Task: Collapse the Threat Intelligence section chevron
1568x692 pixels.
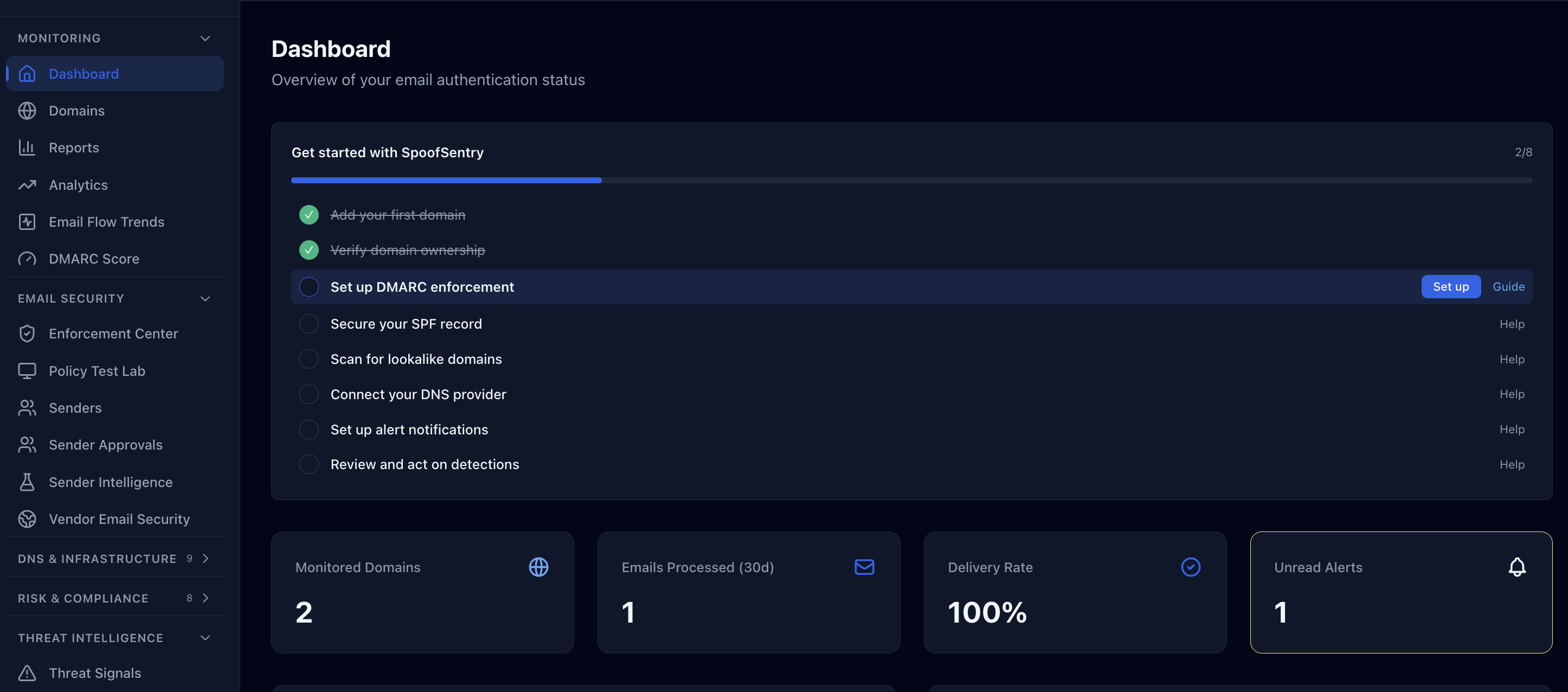Action: click(205, 638)
